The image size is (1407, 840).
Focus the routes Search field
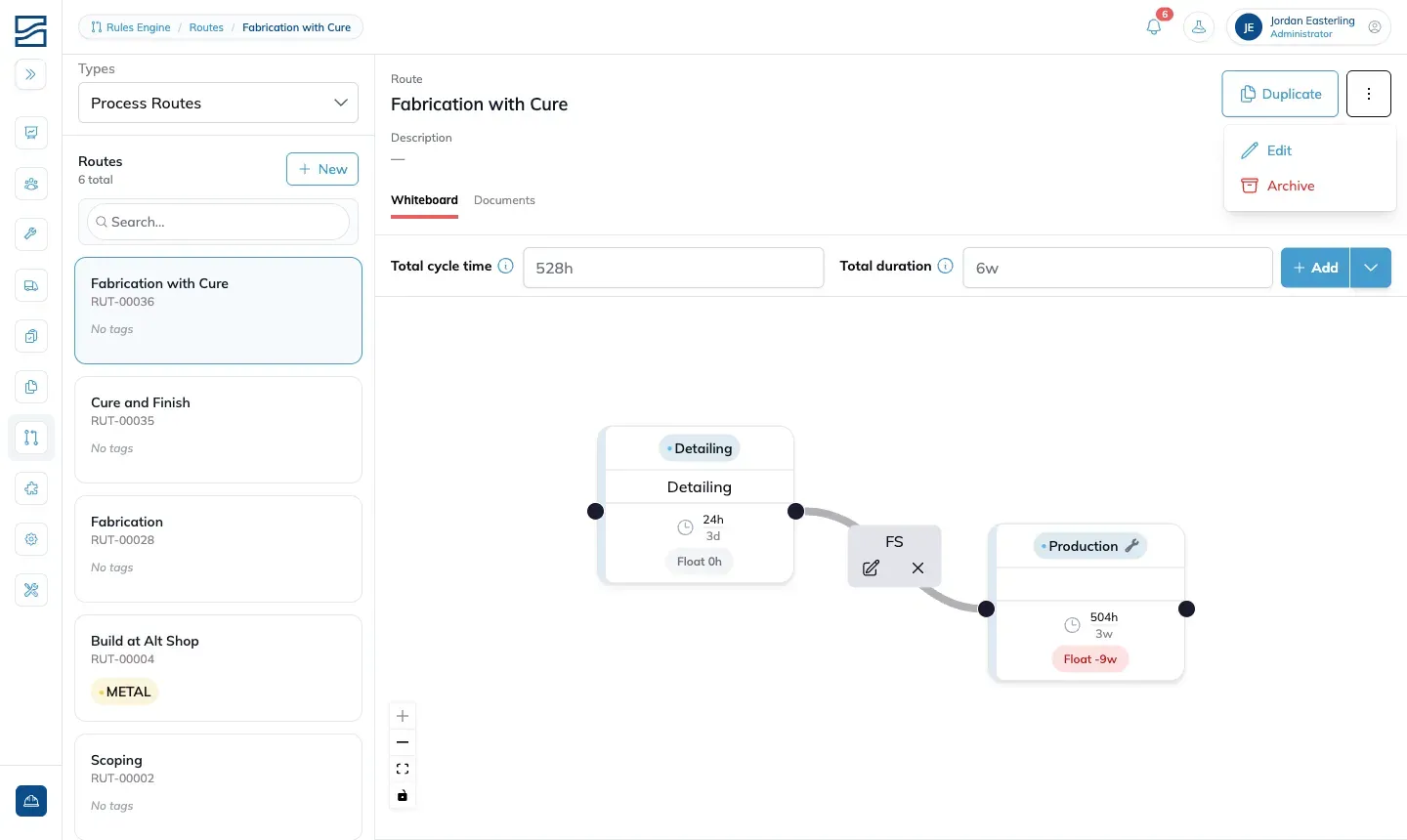[218, 222]
